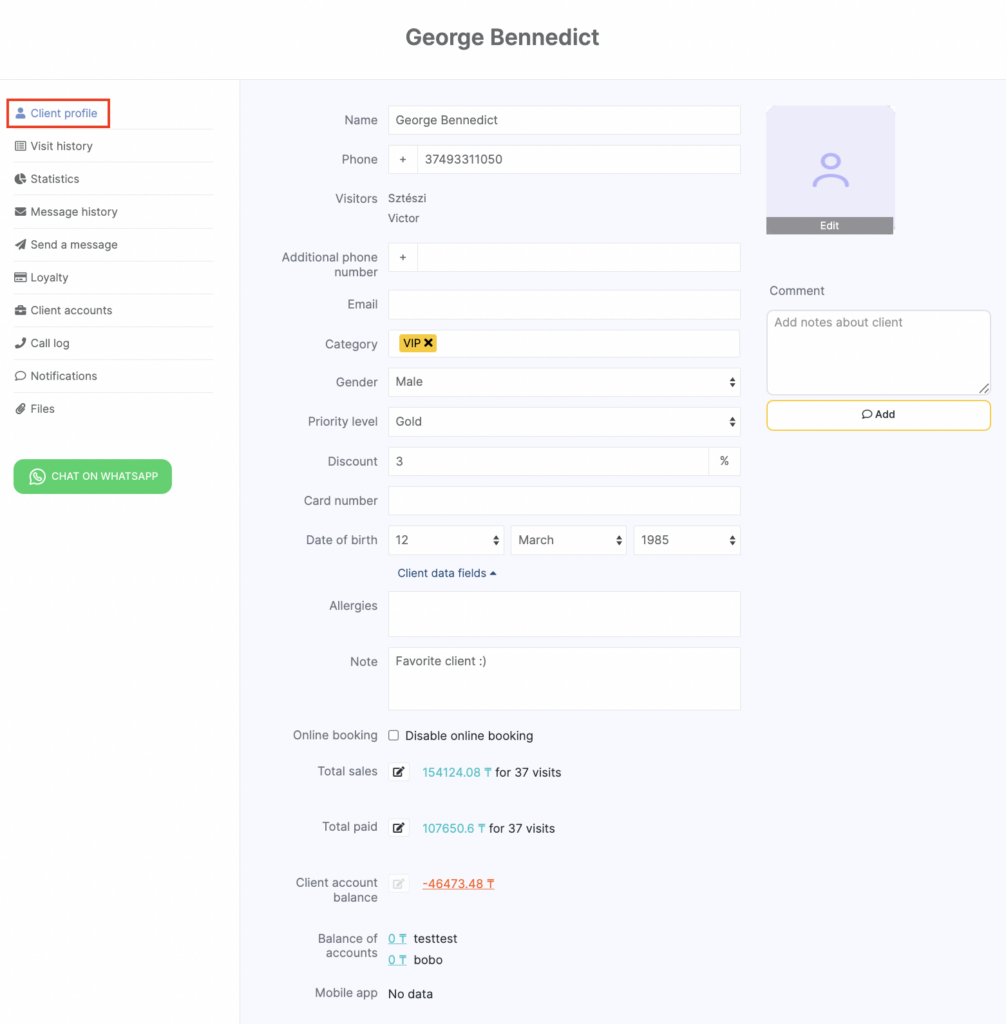Click the client account balance amount link
Viewport: 1006px width, 1024px height.
click(x=458, y=884)
